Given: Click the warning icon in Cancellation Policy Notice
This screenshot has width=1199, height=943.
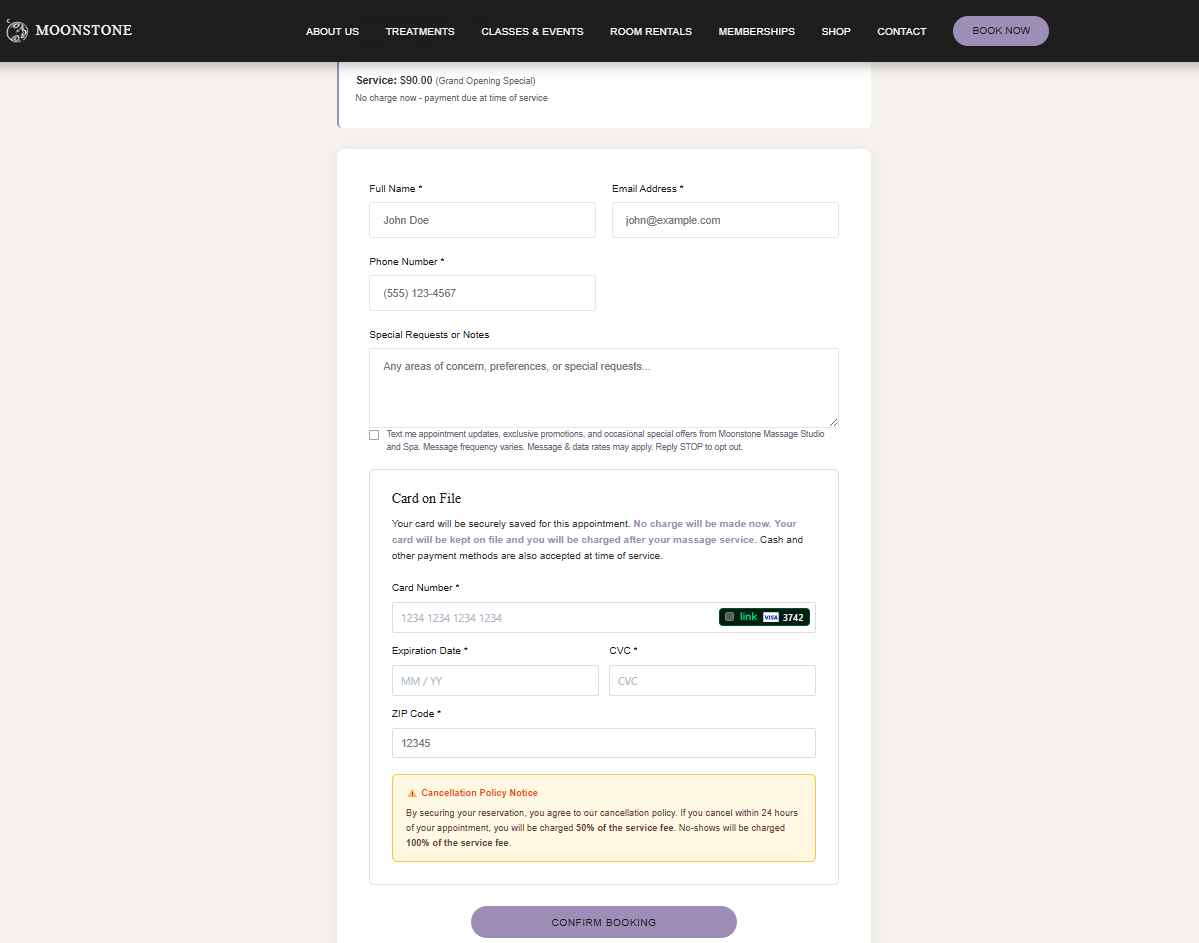Looking at the screenshot, I should (x=412, y=793).
